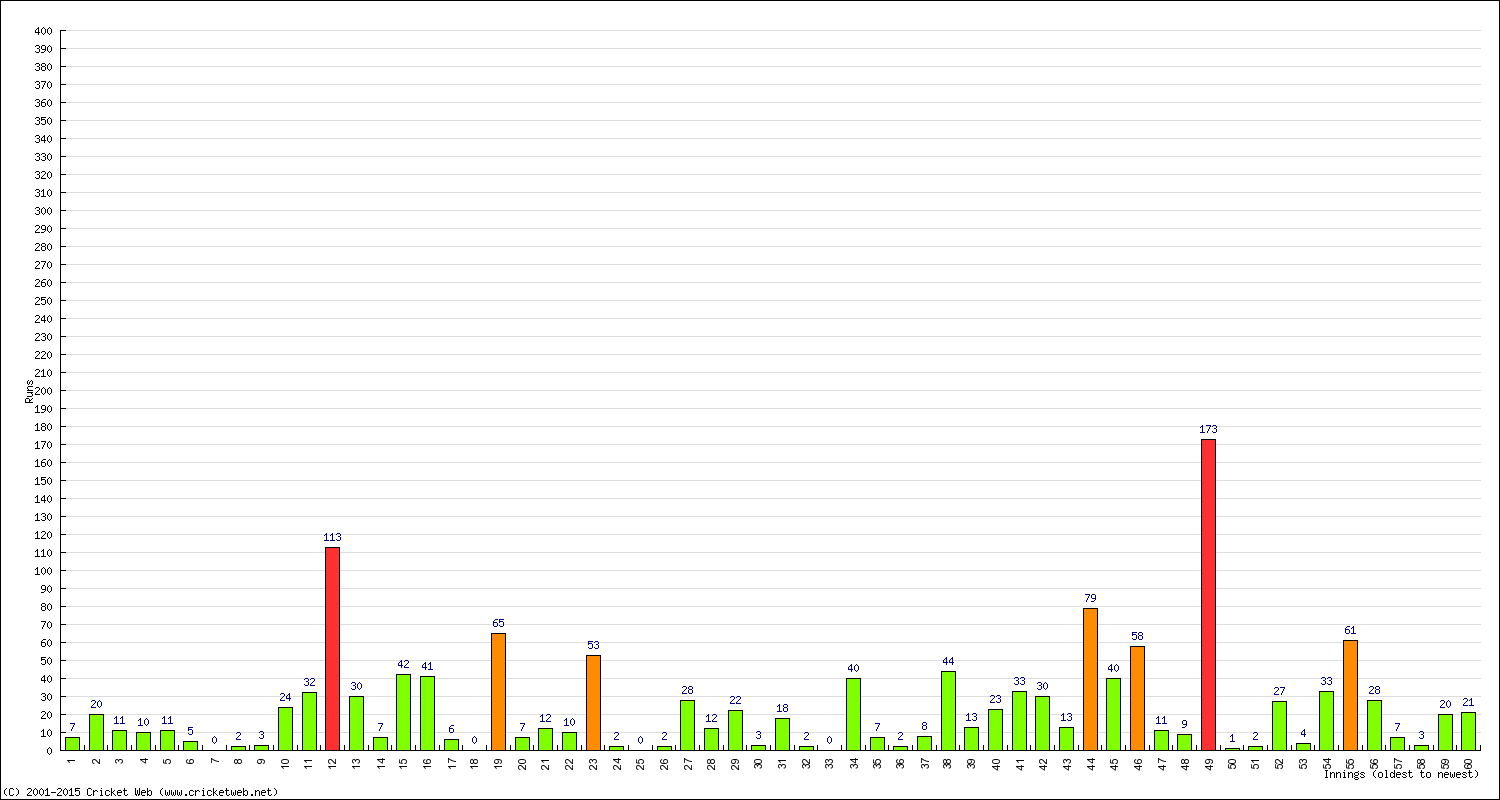Screen dimensions: 1500x800
Task: Click the orange bar valued 61
Action: pos(1350,695)
